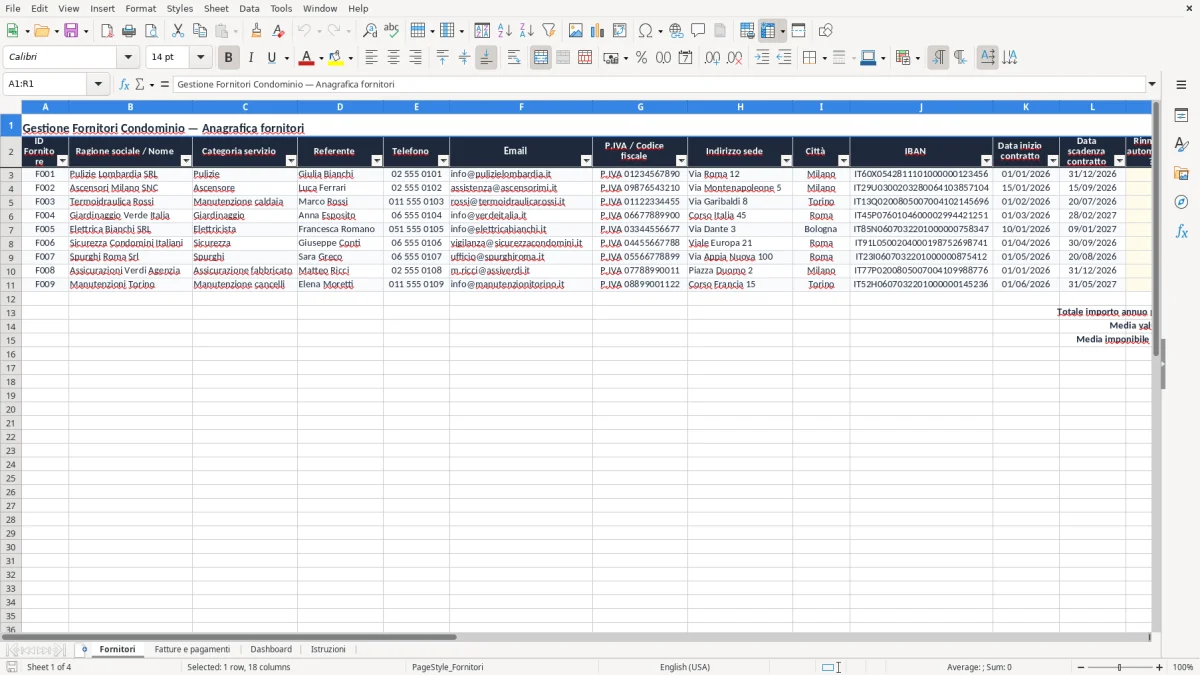Toggle Wrap Text

[514, 58]
